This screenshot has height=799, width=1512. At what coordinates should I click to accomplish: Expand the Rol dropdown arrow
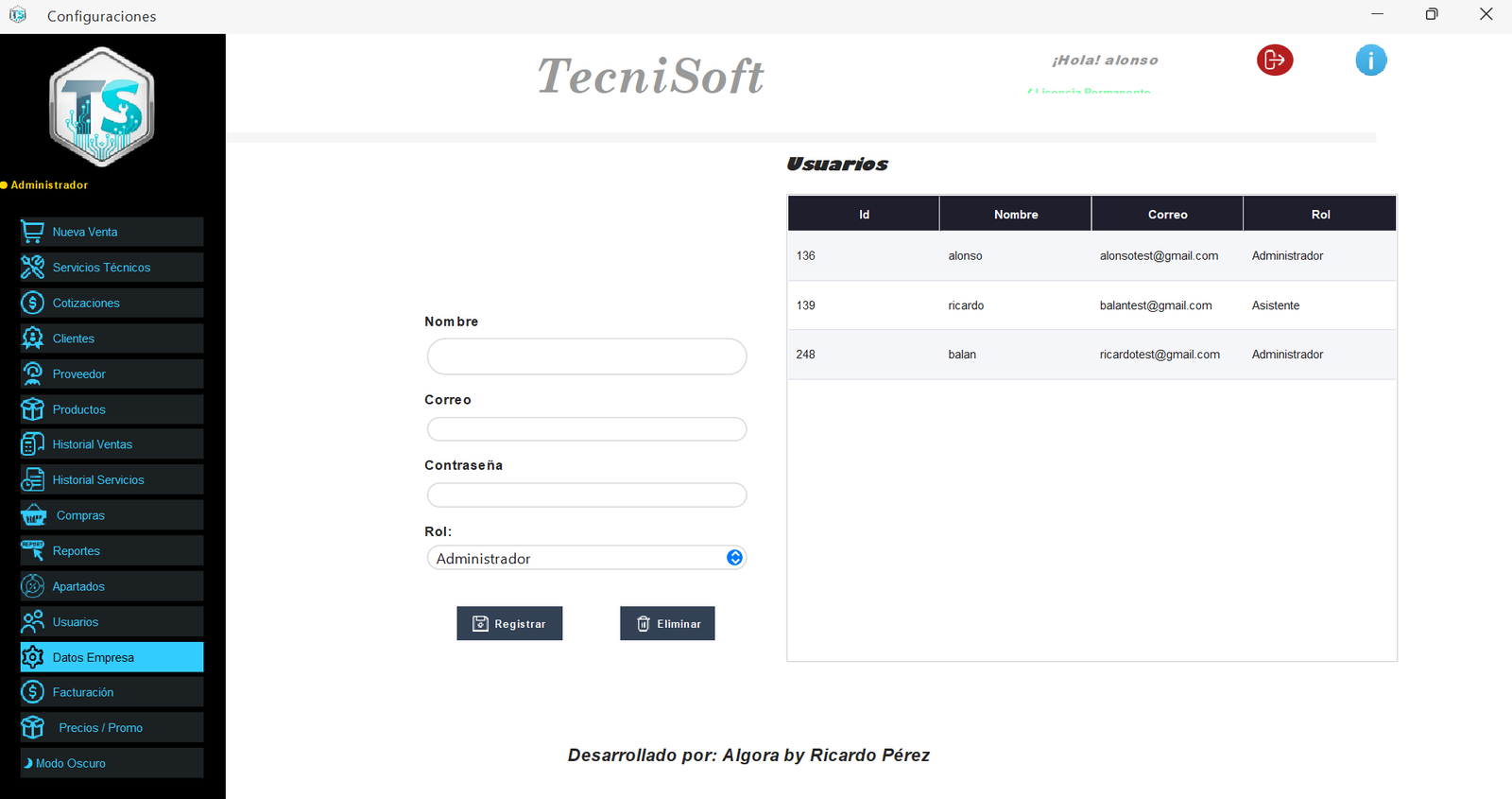pos(734,558)
